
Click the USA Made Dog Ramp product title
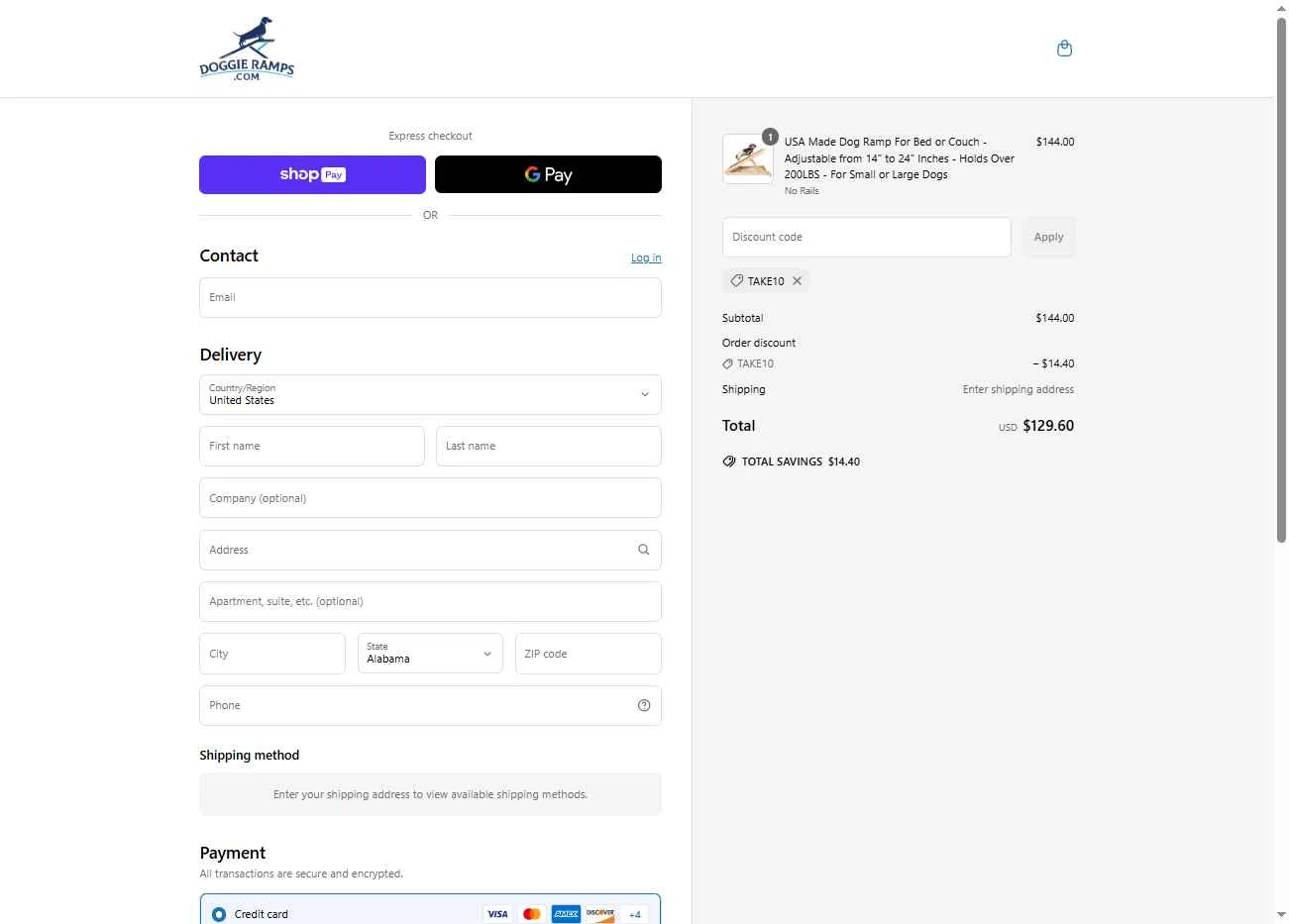tap(900, 158)
